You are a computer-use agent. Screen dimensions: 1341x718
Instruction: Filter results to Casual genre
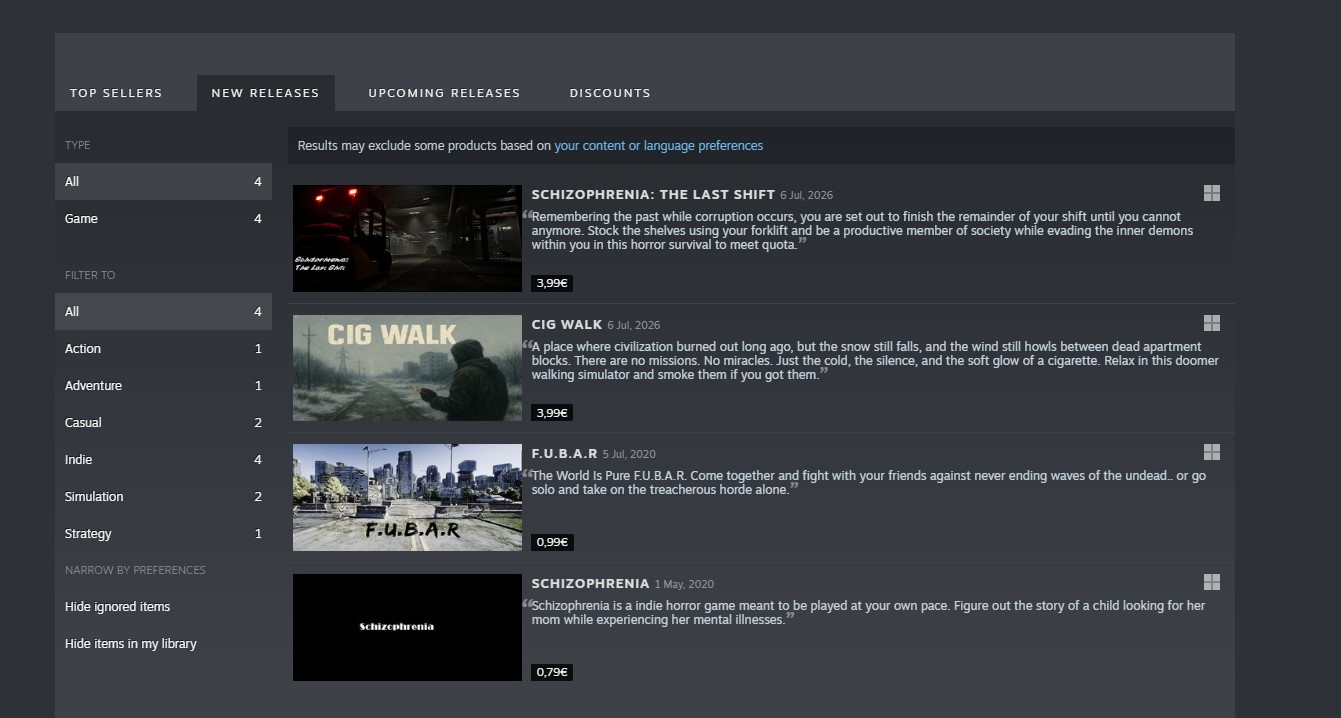163,423
